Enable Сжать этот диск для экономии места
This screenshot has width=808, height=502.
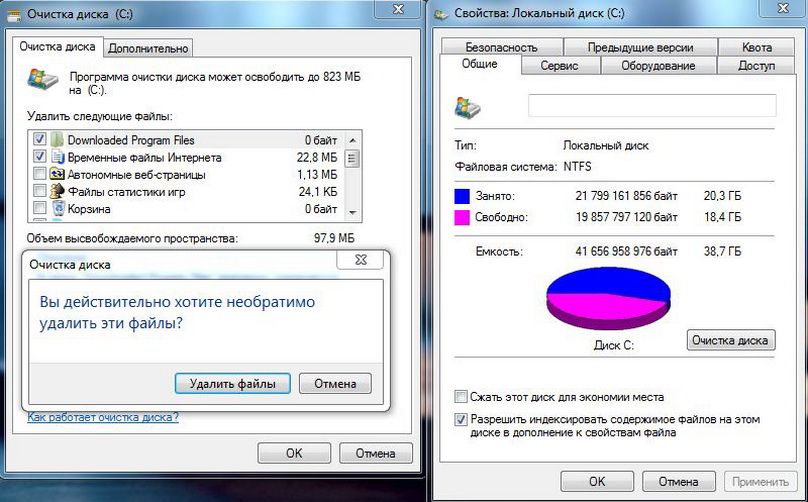tap(461, 397)
